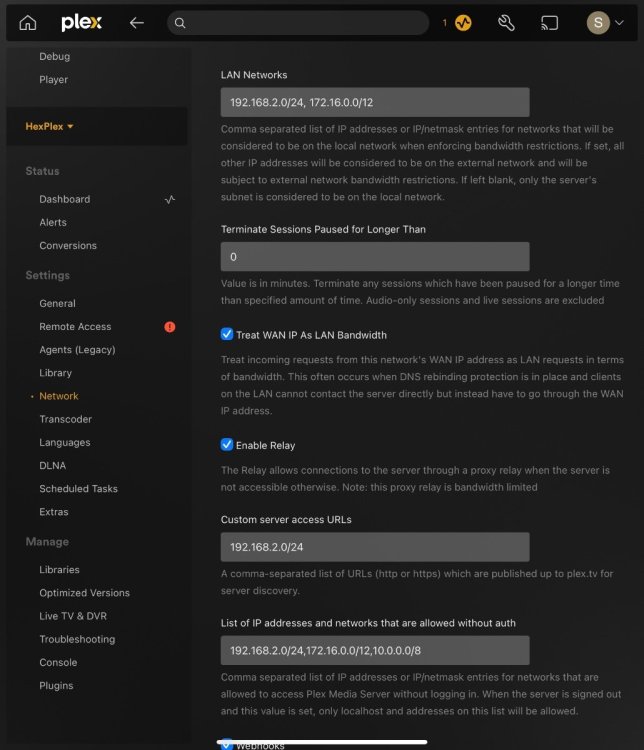
Task: Select Scheduled Tasks in the sidebar
Action: [x=78, y=489]
